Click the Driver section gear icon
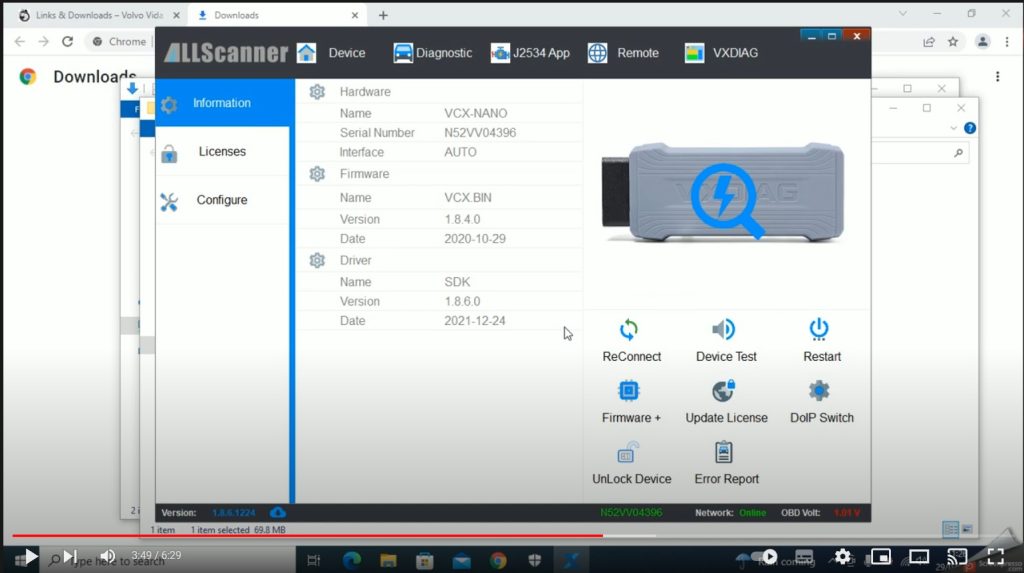The width and height of the screenshot is (1024, 573). (x=317, y=260)
